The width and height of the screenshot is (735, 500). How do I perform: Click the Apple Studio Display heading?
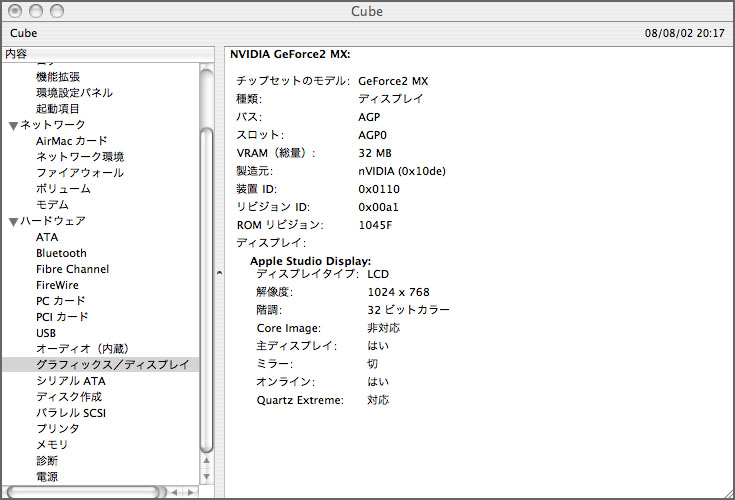tap(310, 261)
